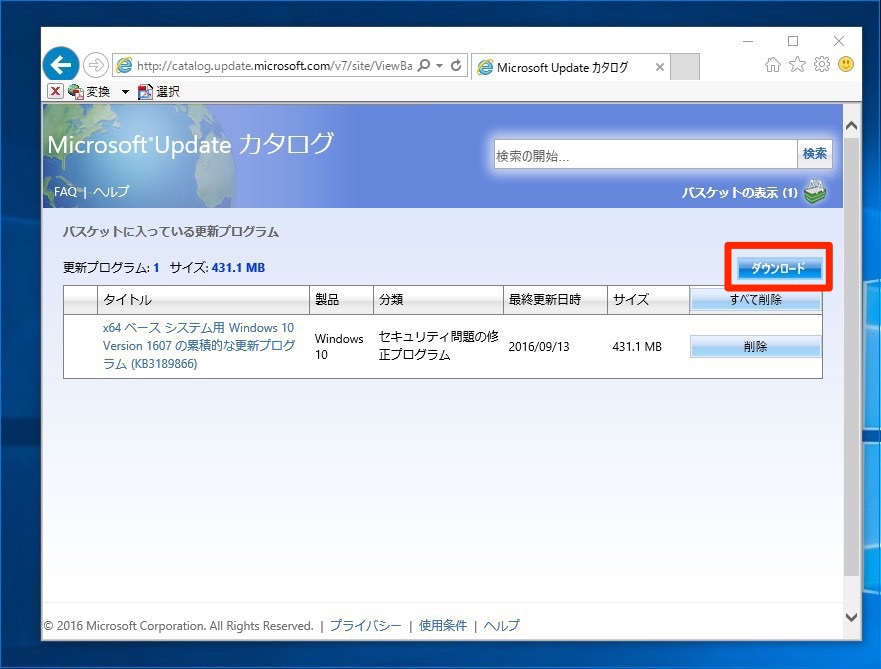The height and width of the screenshot is (669, 881).
Task: Minimize the browser window
Action: pos(748,42)
